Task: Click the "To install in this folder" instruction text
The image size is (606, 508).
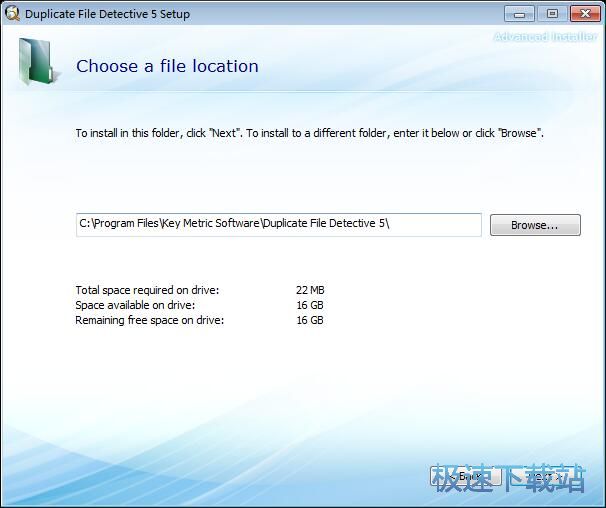Action: click(310, 133)
